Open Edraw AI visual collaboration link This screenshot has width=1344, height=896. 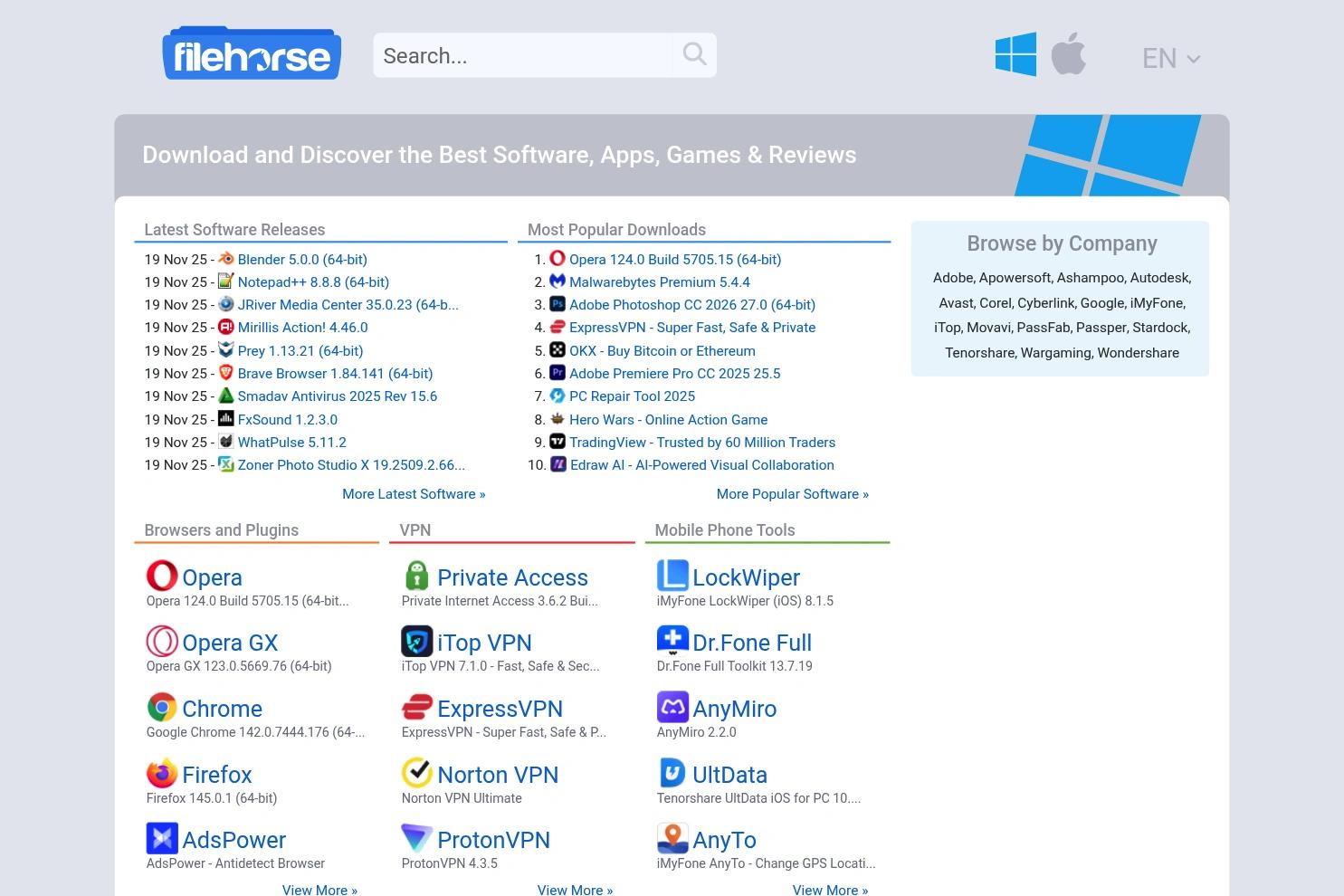702,465
